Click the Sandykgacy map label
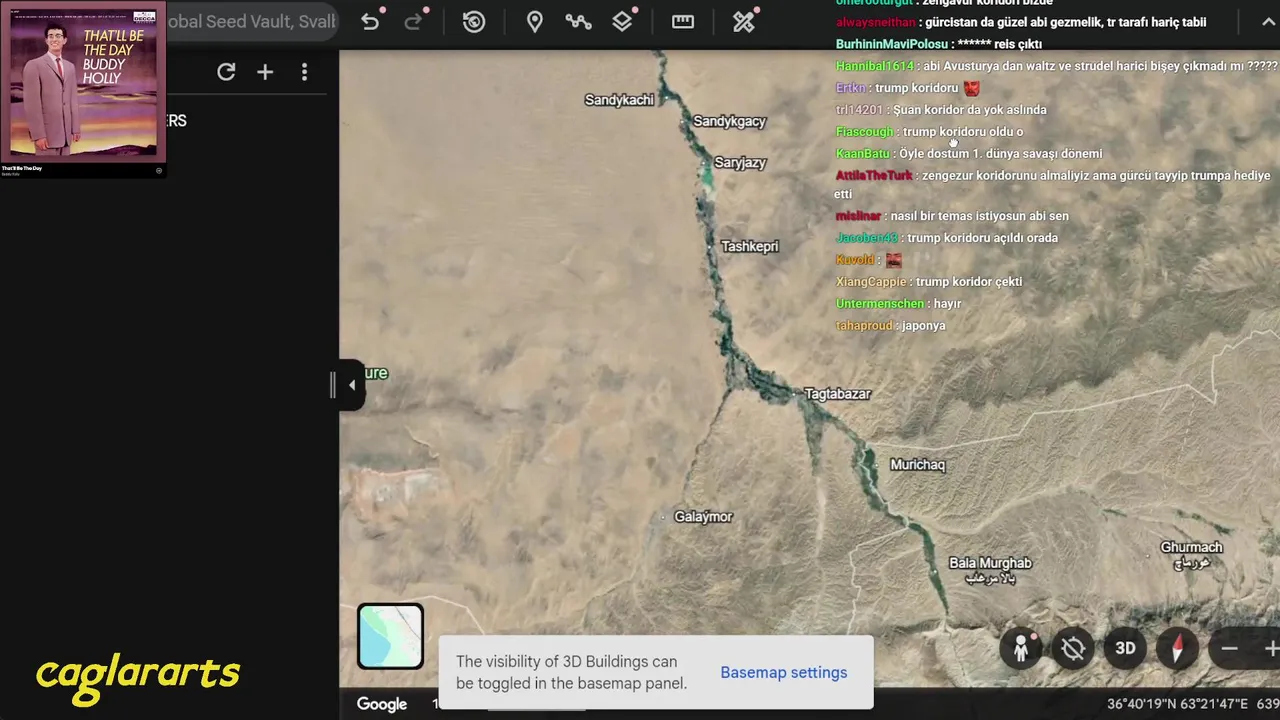Screen dimensions: 1280x720 729,121
